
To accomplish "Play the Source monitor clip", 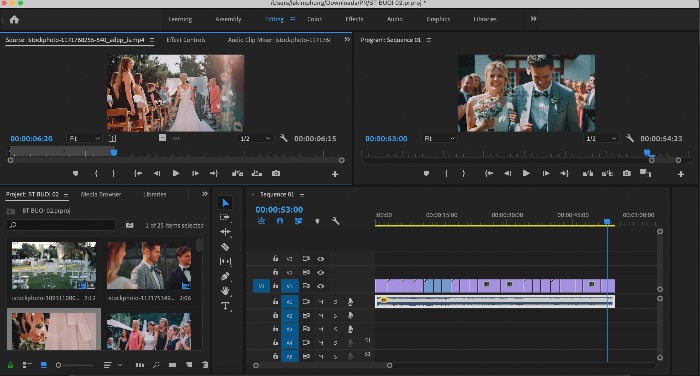I will tap(176, 173).
